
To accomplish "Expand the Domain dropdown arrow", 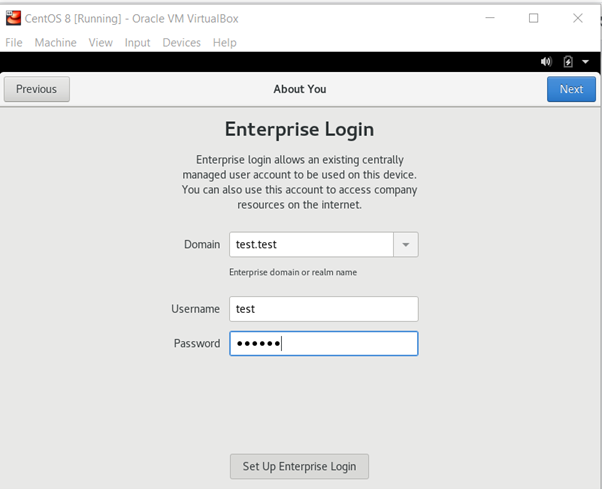I will pos(405,245).
